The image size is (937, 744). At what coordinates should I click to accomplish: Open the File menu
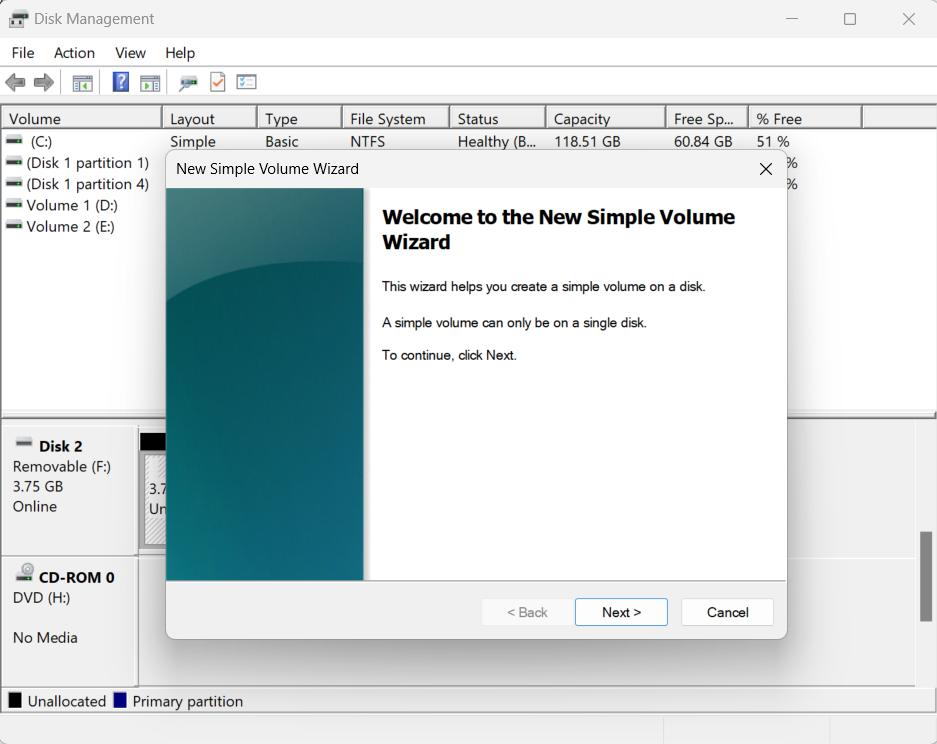click(x=22, y=53)
